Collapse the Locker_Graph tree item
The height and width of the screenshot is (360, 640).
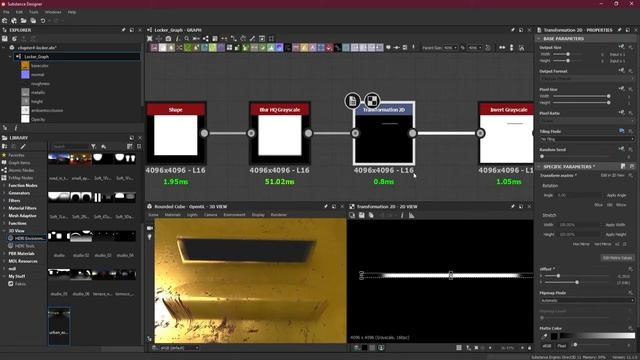coord(10,57)
